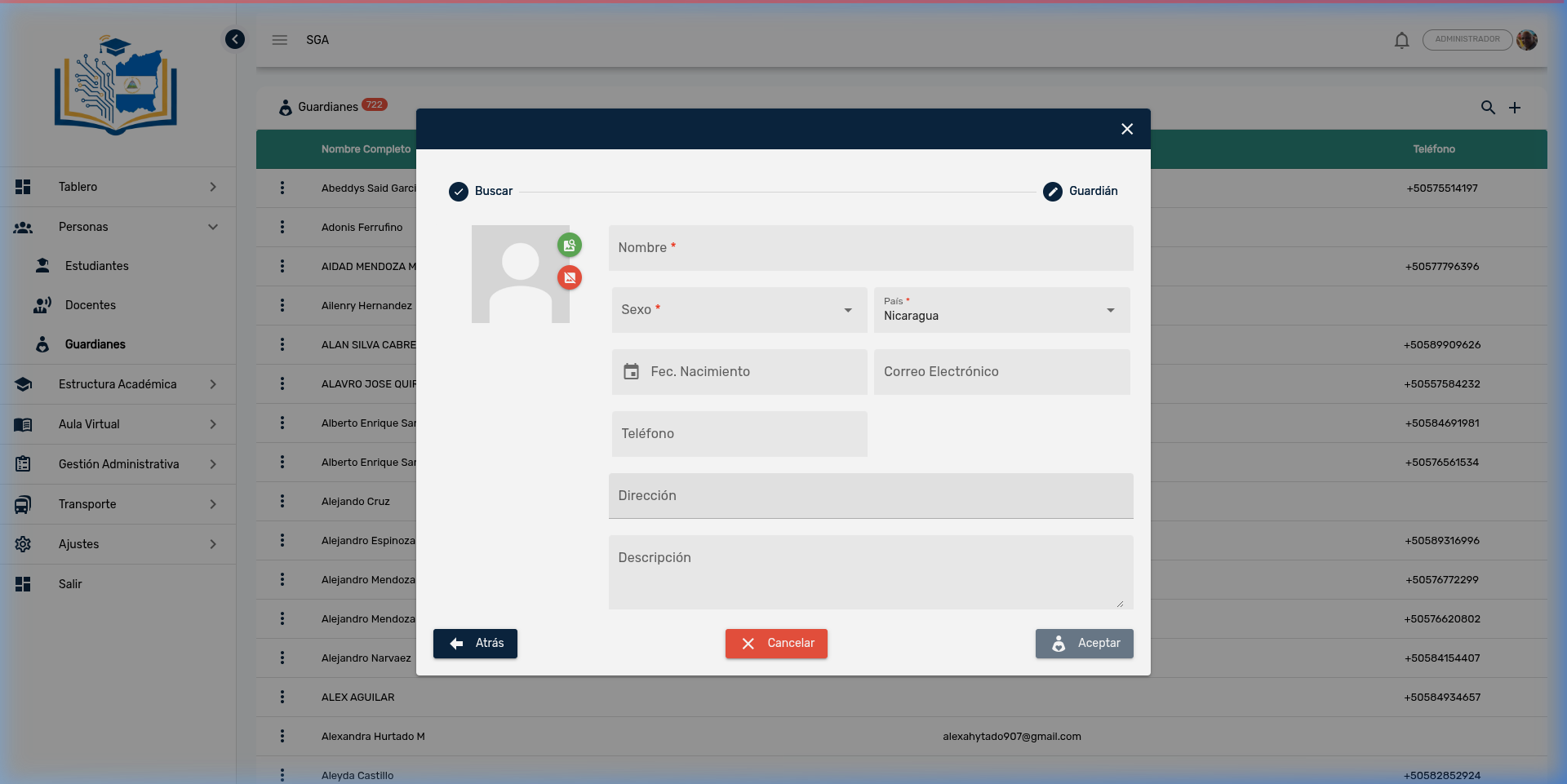Expand the Transporte sidebar section

118,504
